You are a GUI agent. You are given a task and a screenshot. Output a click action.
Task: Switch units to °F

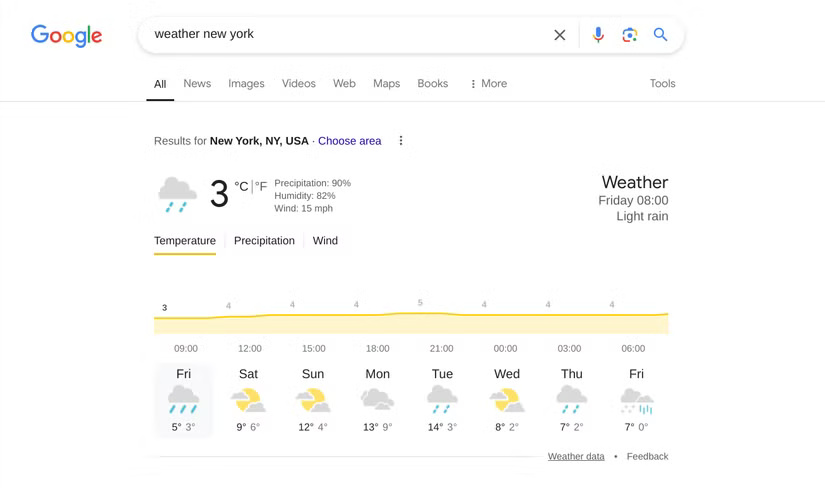(x=261, y=186)
